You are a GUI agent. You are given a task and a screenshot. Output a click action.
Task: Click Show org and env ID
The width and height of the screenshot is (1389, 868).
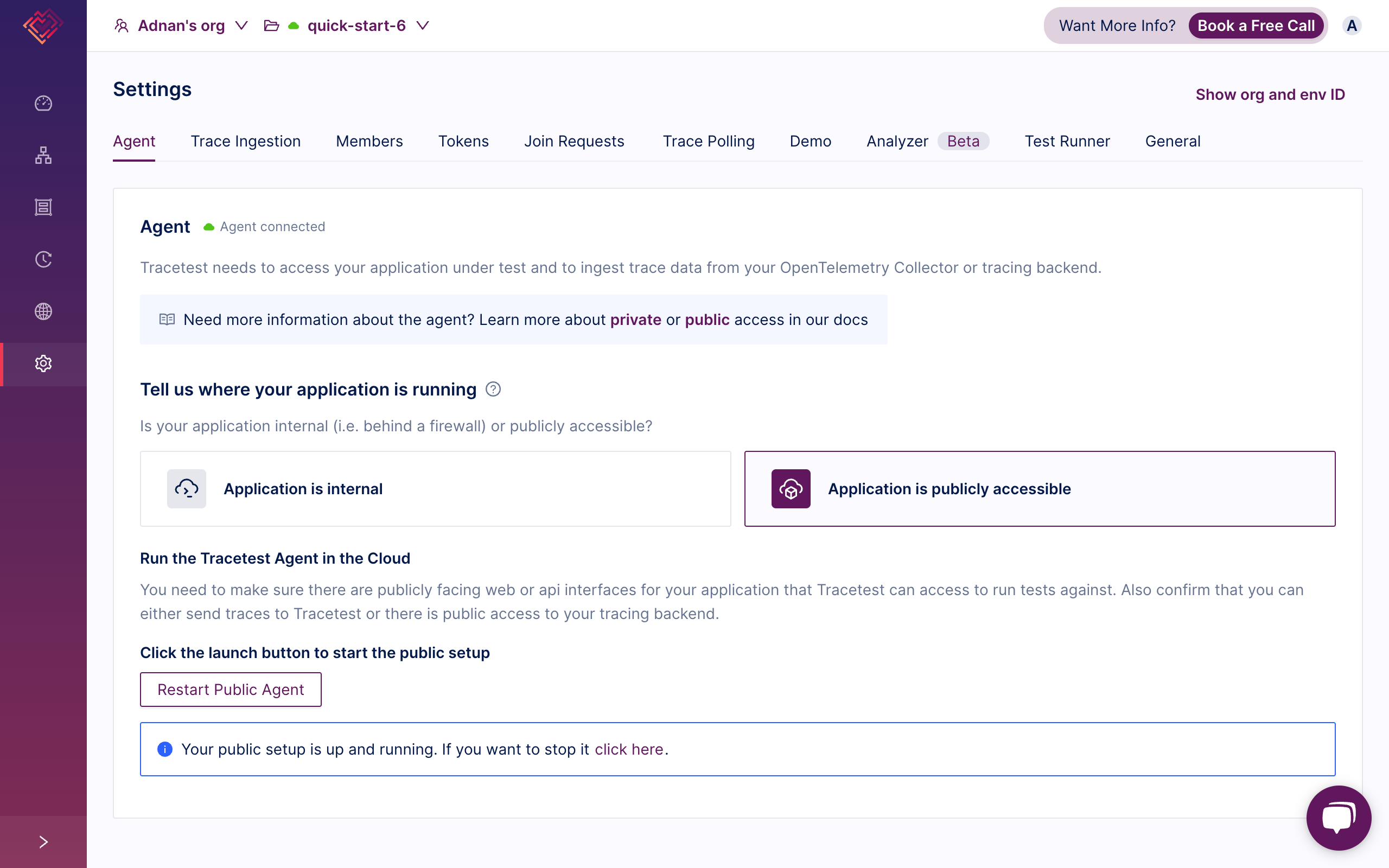(x=1270, y=94)
